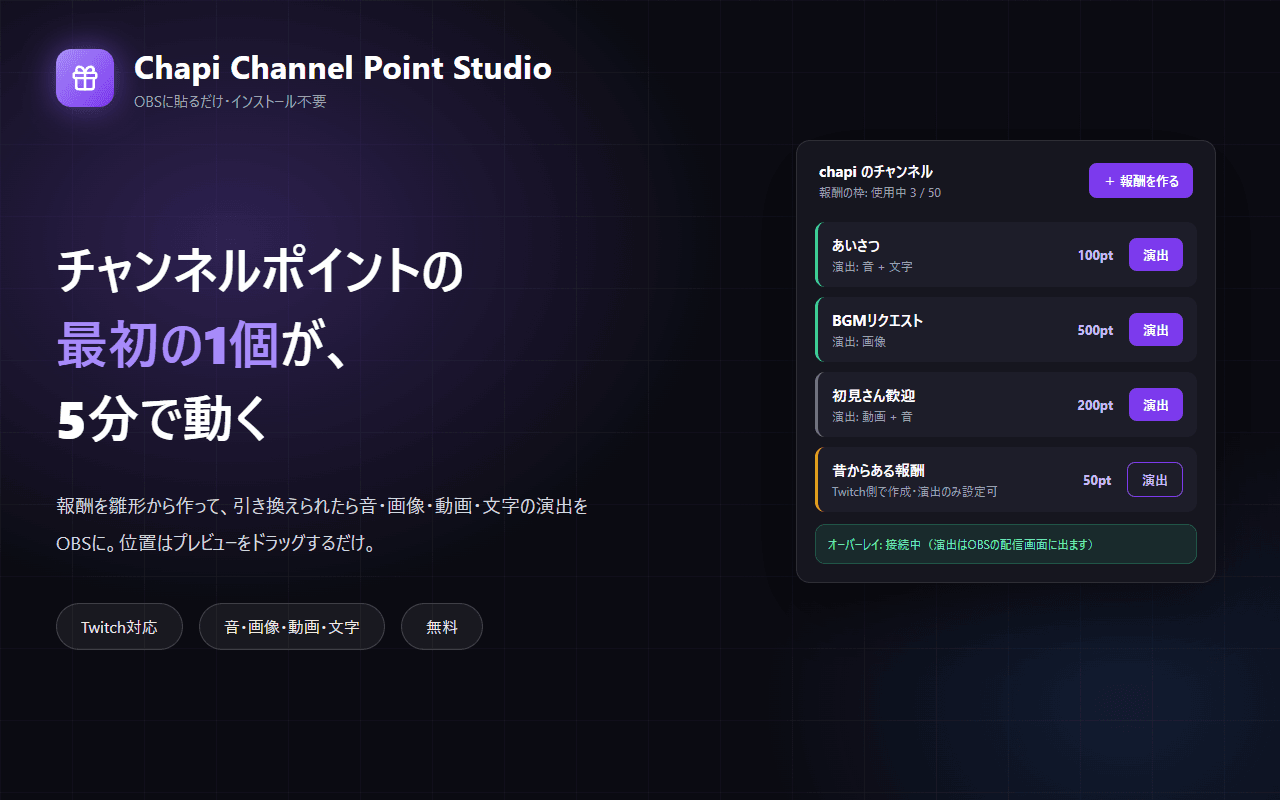Click 'Twitch側で作成・演出のみ設定可' note
The width and height of the screenshot is (1280, 800).
coord(915,492)
